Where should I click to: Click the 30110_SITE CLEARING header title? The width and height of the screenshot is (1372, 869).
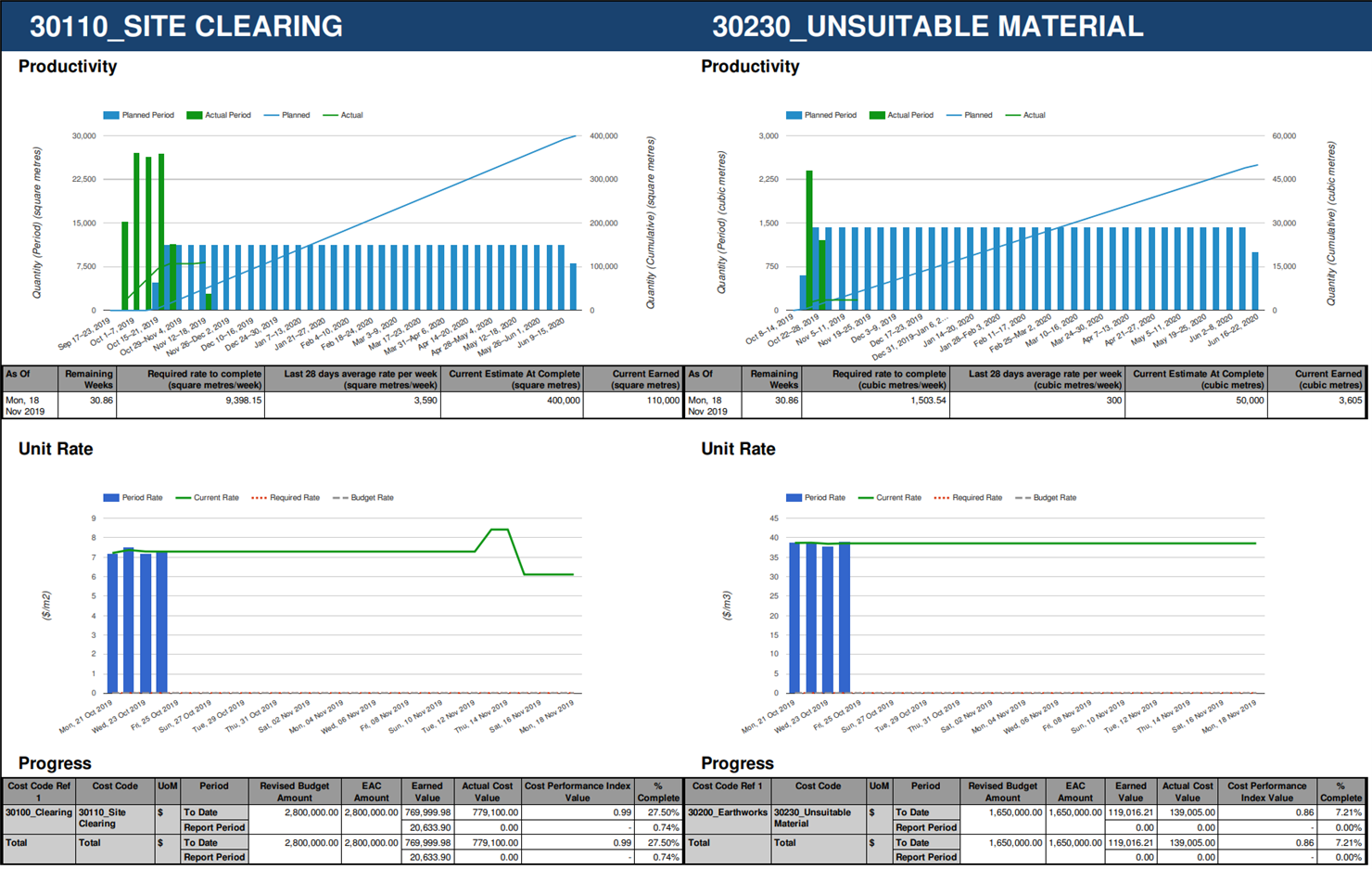tap(185, 26)
